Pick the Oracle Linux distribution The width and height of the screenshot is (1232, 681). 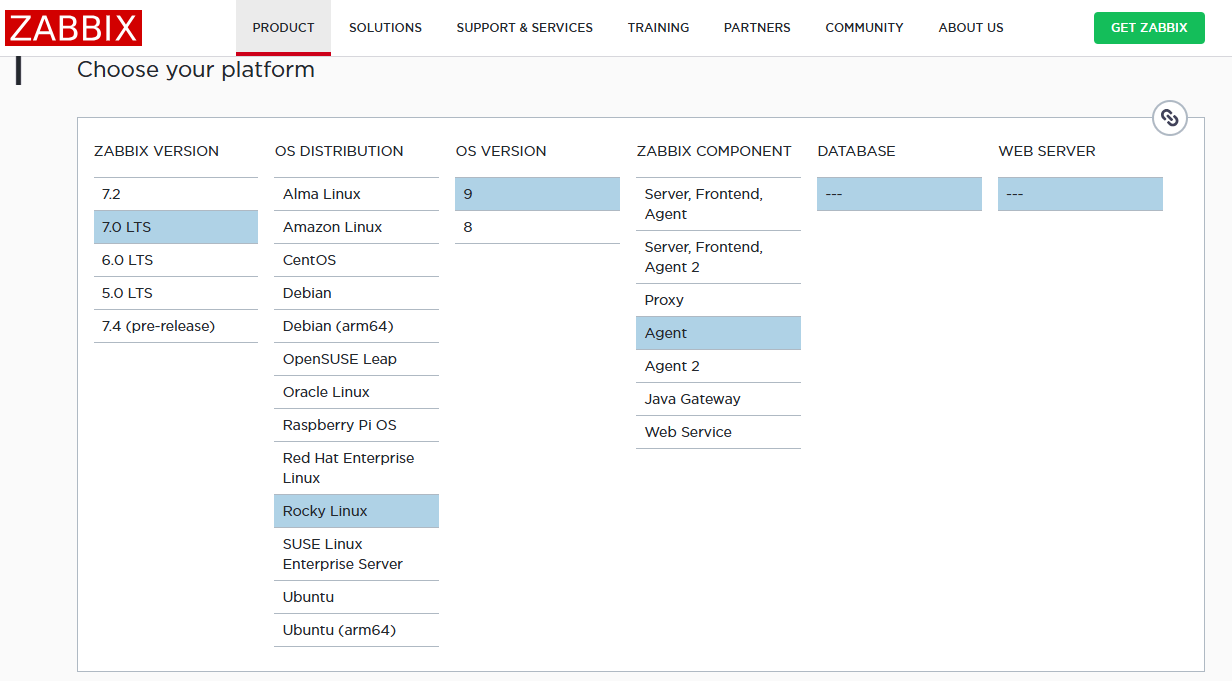(357, 392)
